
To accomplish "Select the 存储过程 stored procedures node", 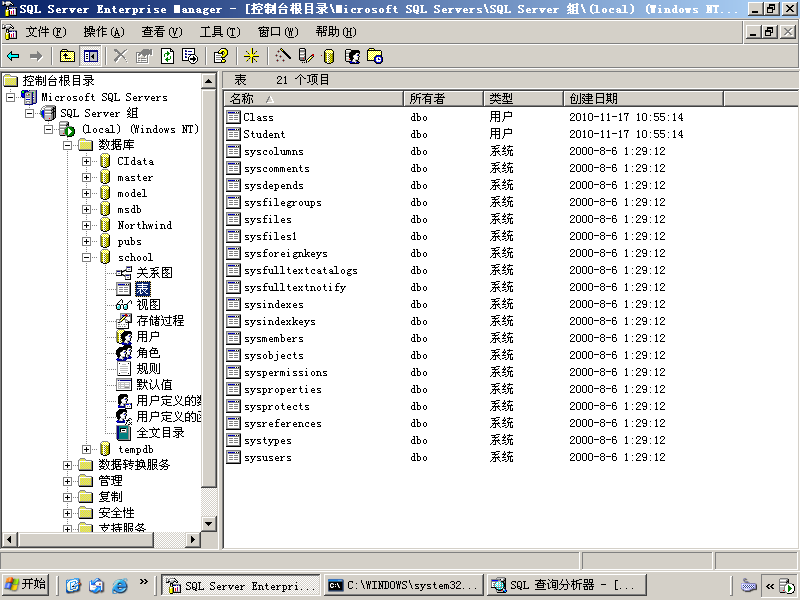I will point(160,321).
